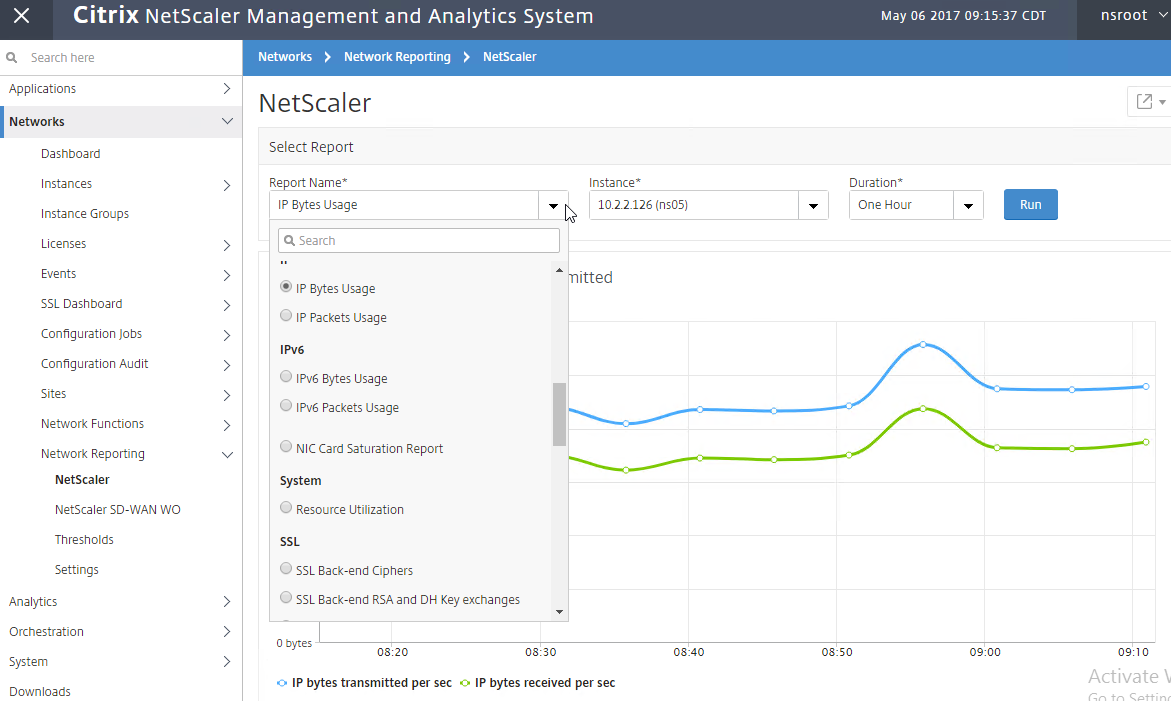Choose the IPv6 Bytes Usage report
1171x701 pixels.
pyautogui.click(x=286, y=377)
